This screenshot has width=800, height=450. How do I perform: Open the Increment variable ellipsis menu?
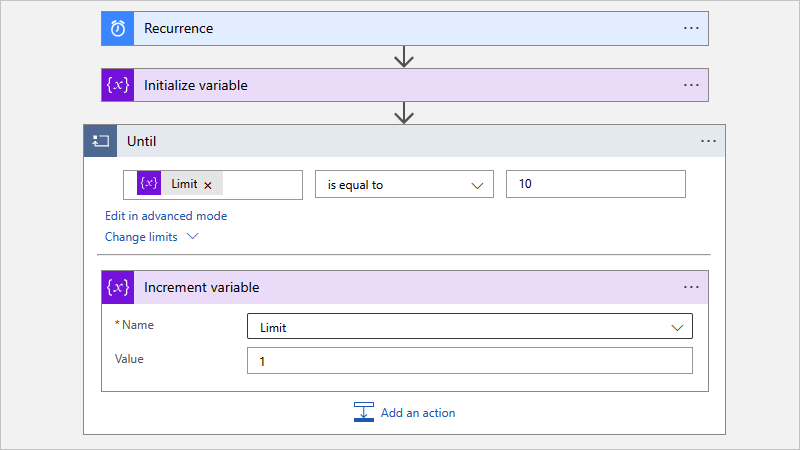[691, 287]
